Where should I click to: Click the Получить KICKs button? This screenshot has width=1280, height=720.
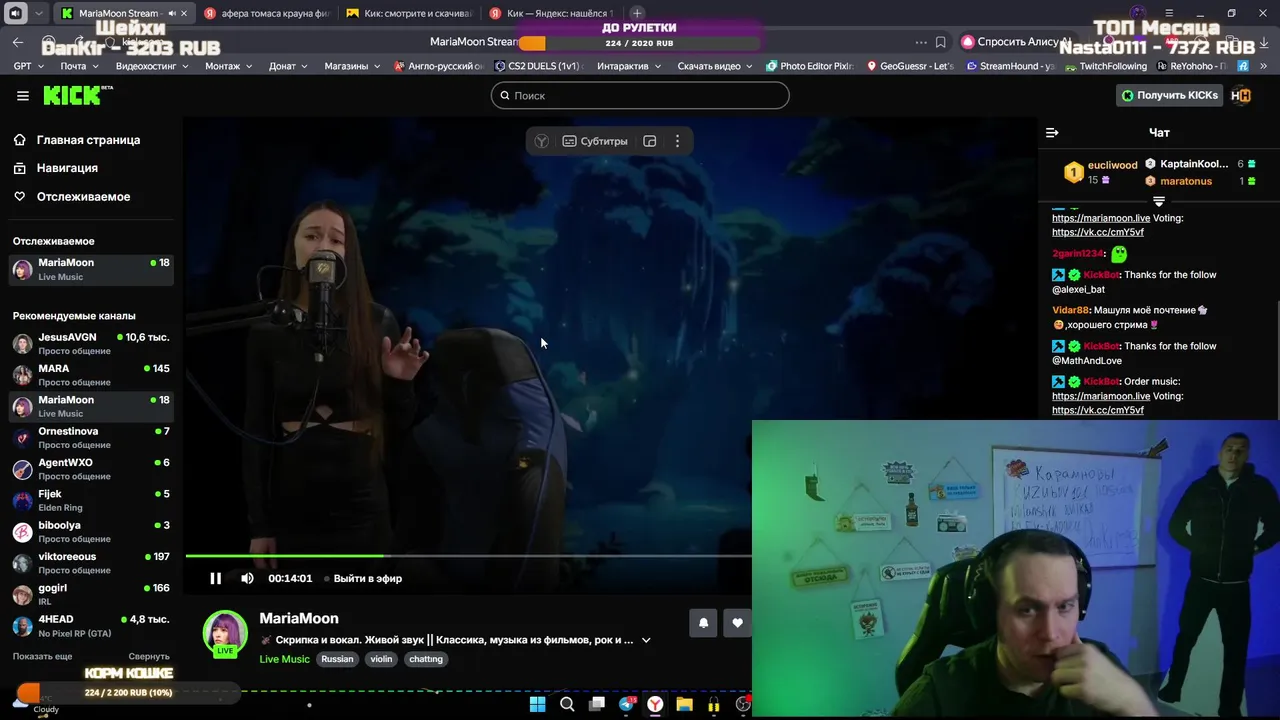click(x=1169, y=95)
